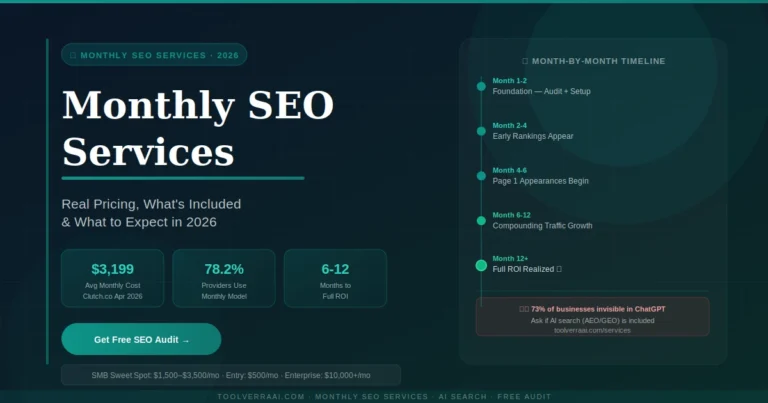The height and width of the screenshot is (403, 768).
Task: Click Ask if AI search (AEO/GEO) is included
Action: pyautogui.click(x=592, y=321)
